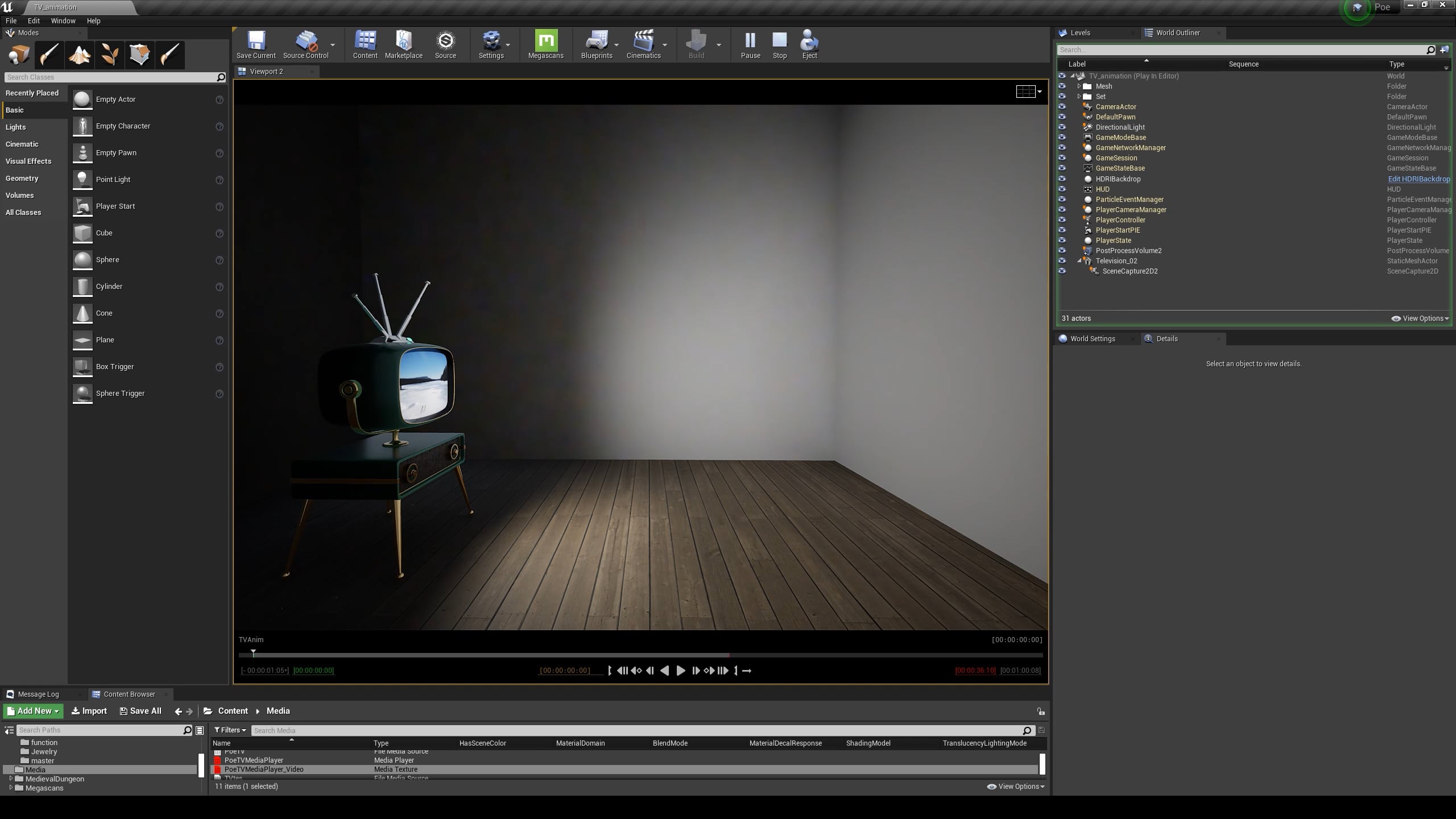The width and height of the screenshot is (1456, 819).
Task: Click the Import button
Action: click(x=89, y=711)
